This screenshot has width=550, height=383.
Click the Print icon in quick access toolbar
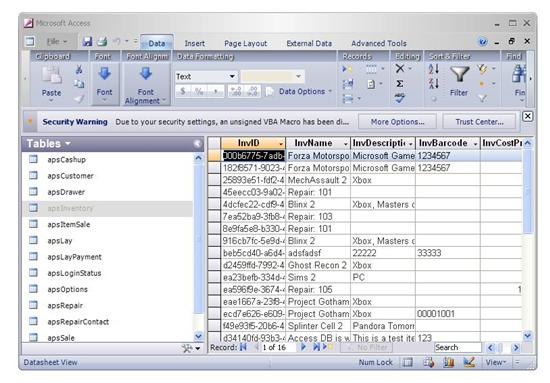coord(102,42)
